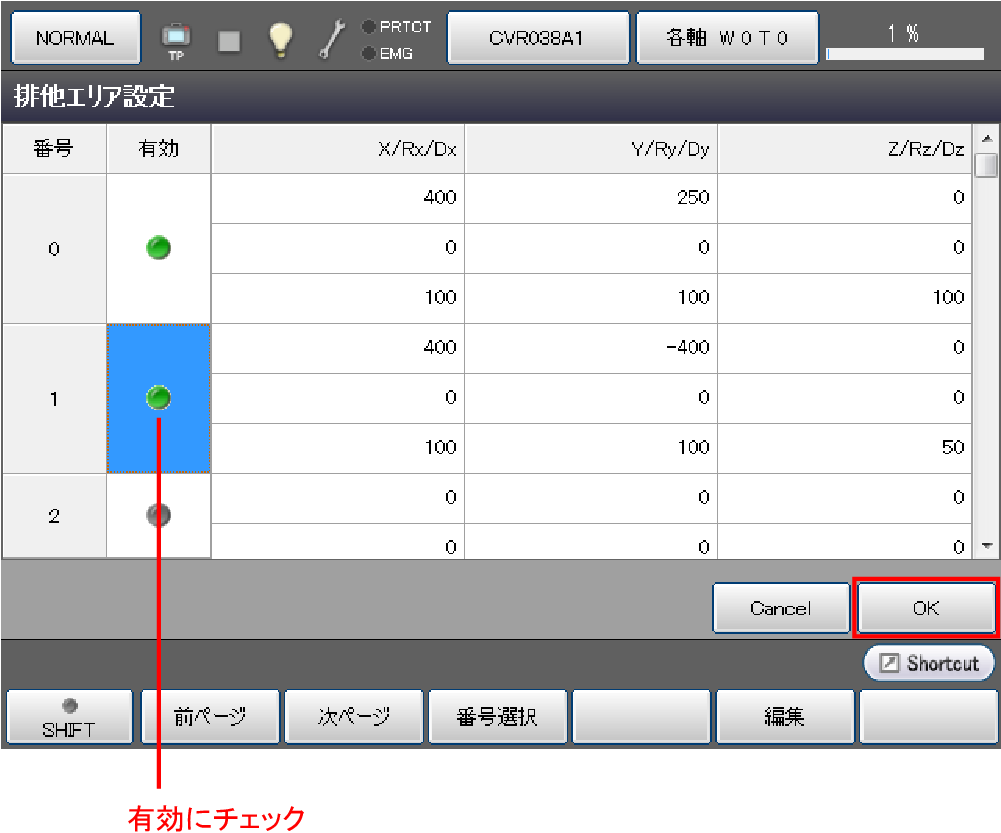Disable the valid indicator for area 0

(x=158, y=248)
